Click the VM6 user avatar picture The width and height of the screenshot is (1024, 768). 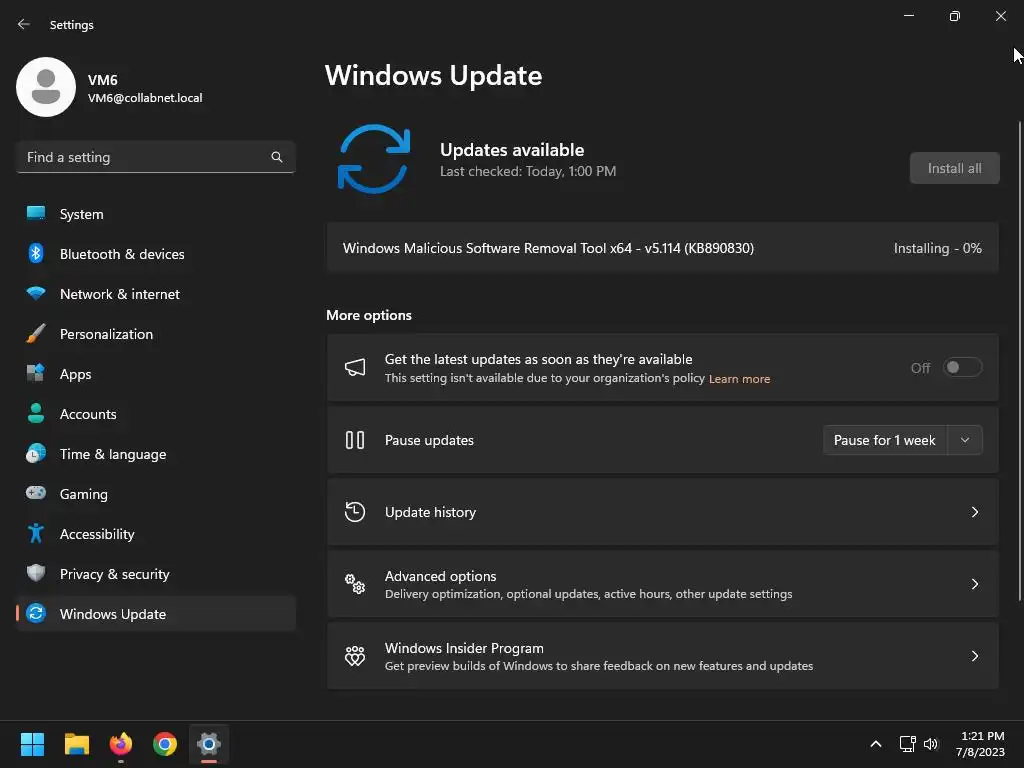coord(46,87)
